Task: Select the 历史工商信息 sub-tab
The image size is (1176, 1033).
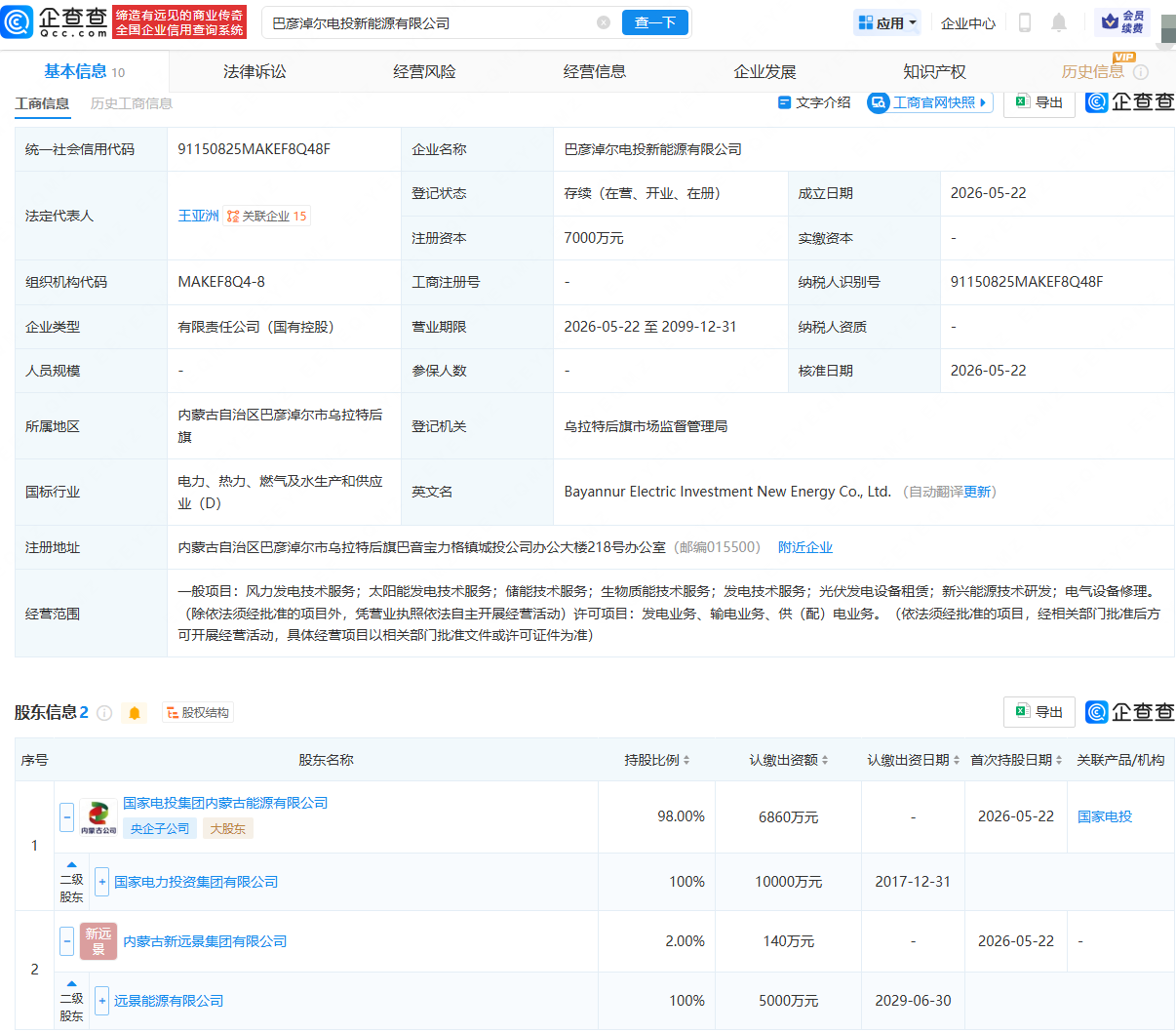Action: [x=132, y=103]
